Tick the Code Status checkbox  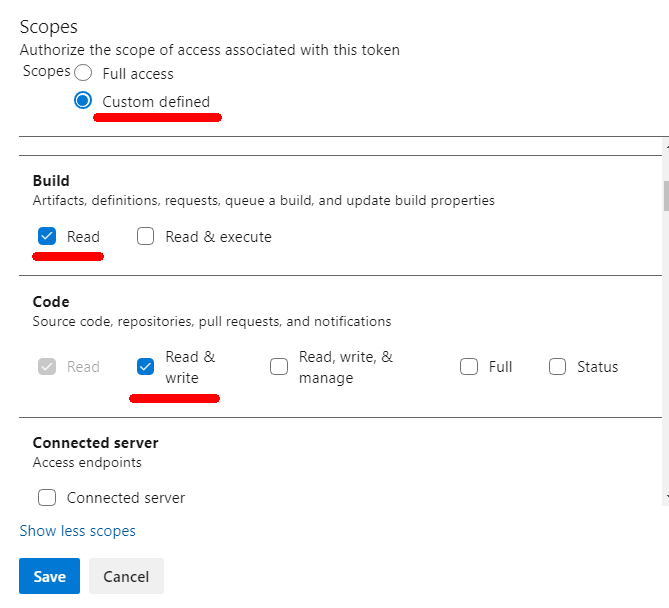(x=558, y=367)
